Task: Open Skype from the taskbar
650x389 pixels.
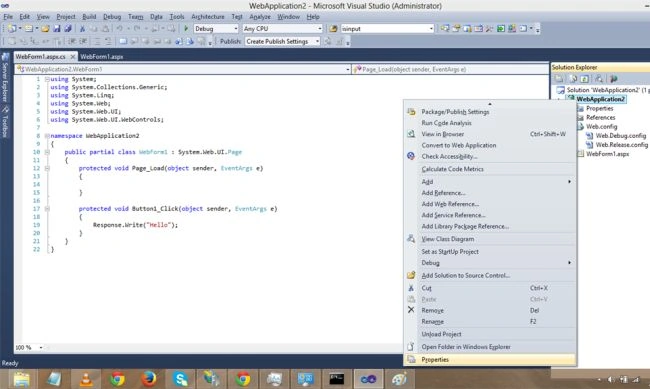Action: click(180, 379)
